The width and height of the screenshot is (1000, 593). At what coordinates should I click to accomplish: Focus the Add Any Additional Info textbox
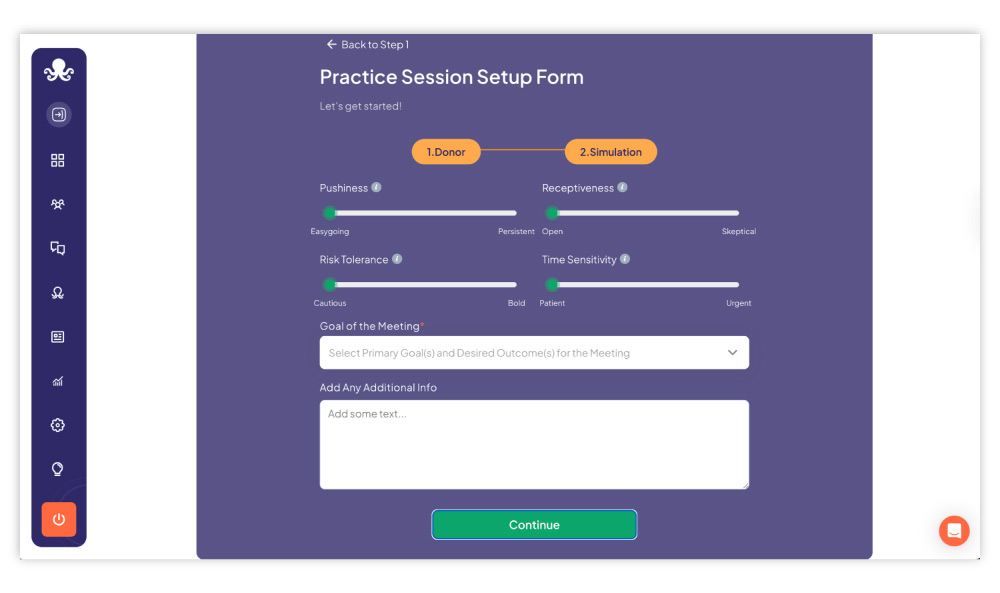pos(534,444)
